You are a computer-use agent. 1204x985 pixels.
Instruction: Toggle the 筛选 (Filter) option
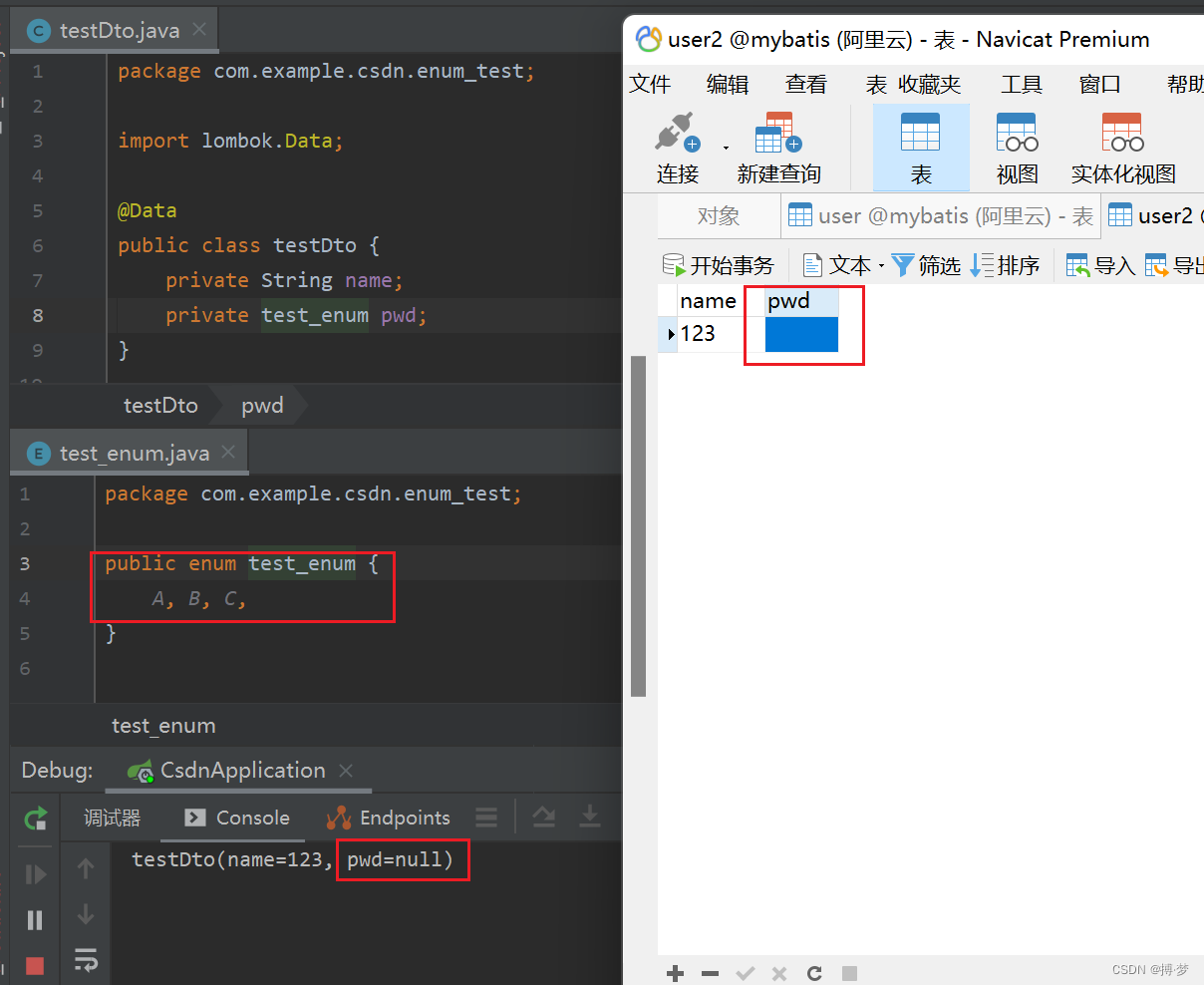tap(926, 265)
